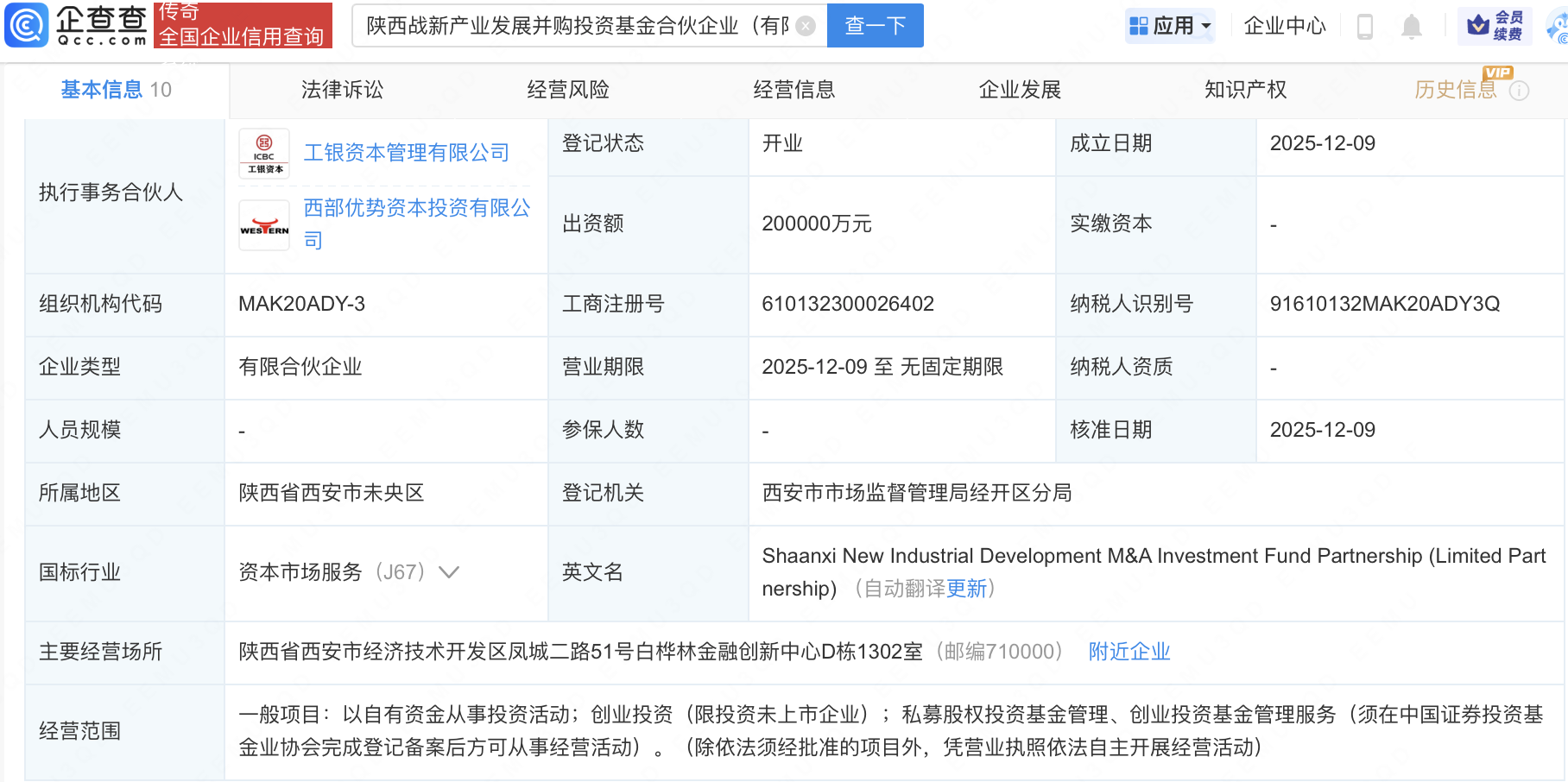Switch to the 经营风险 tab
This screenshot has height=782, width=1568.
pos(568,90)
